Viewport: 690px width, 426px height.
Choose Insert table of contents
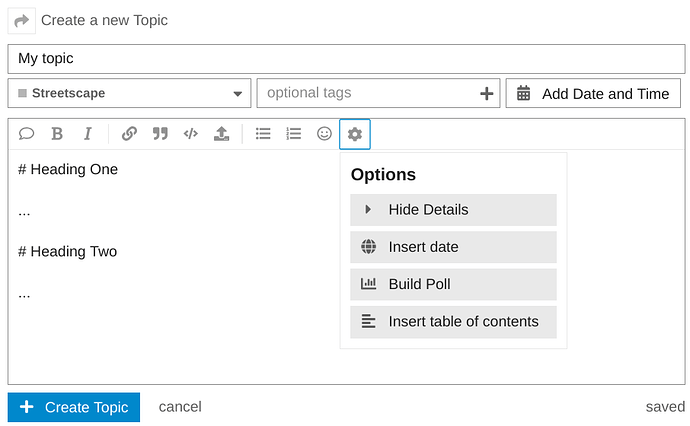coord(453,322)
